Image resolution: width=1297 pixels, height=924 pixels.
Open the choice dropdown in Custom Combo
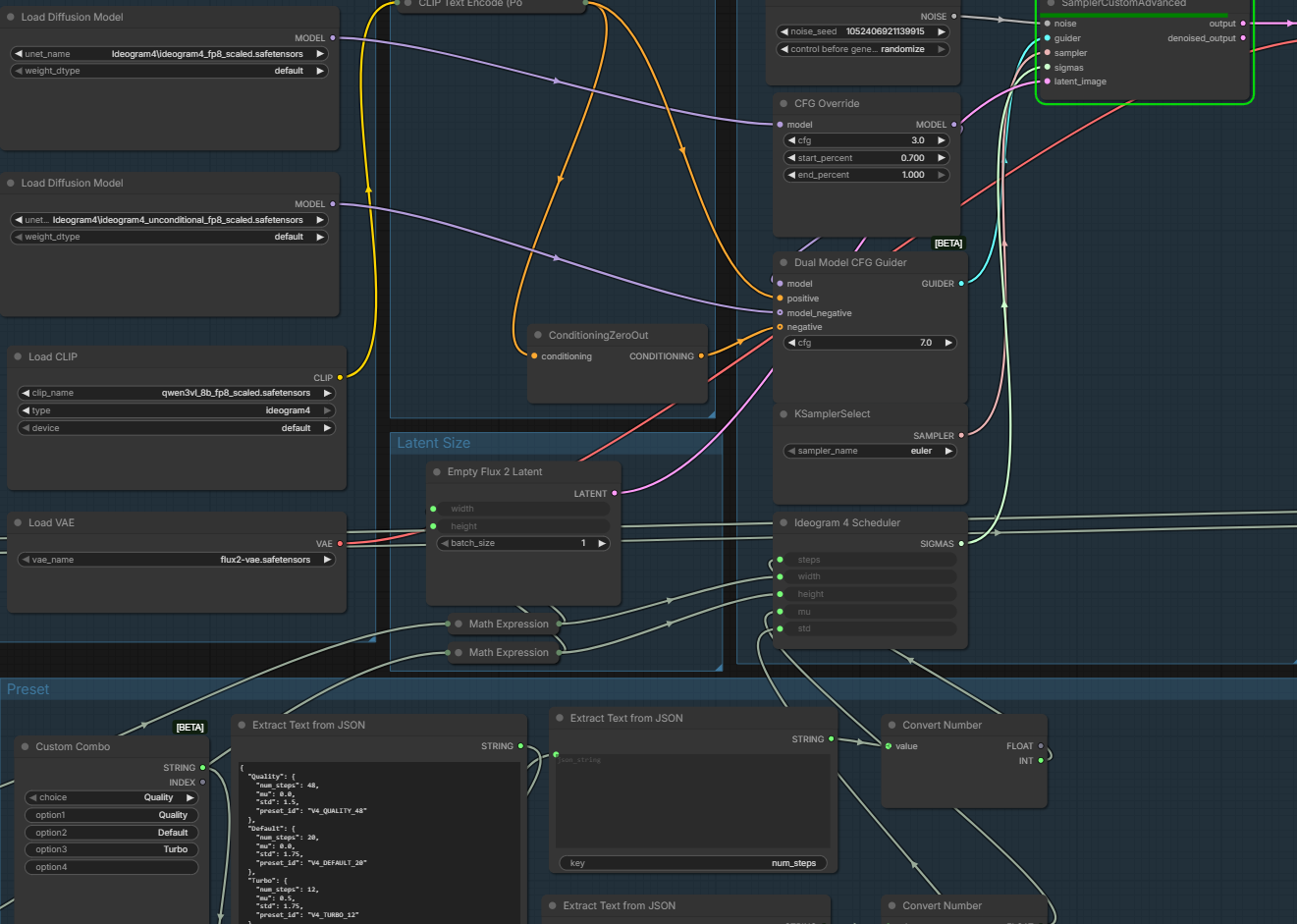[111, 797]
